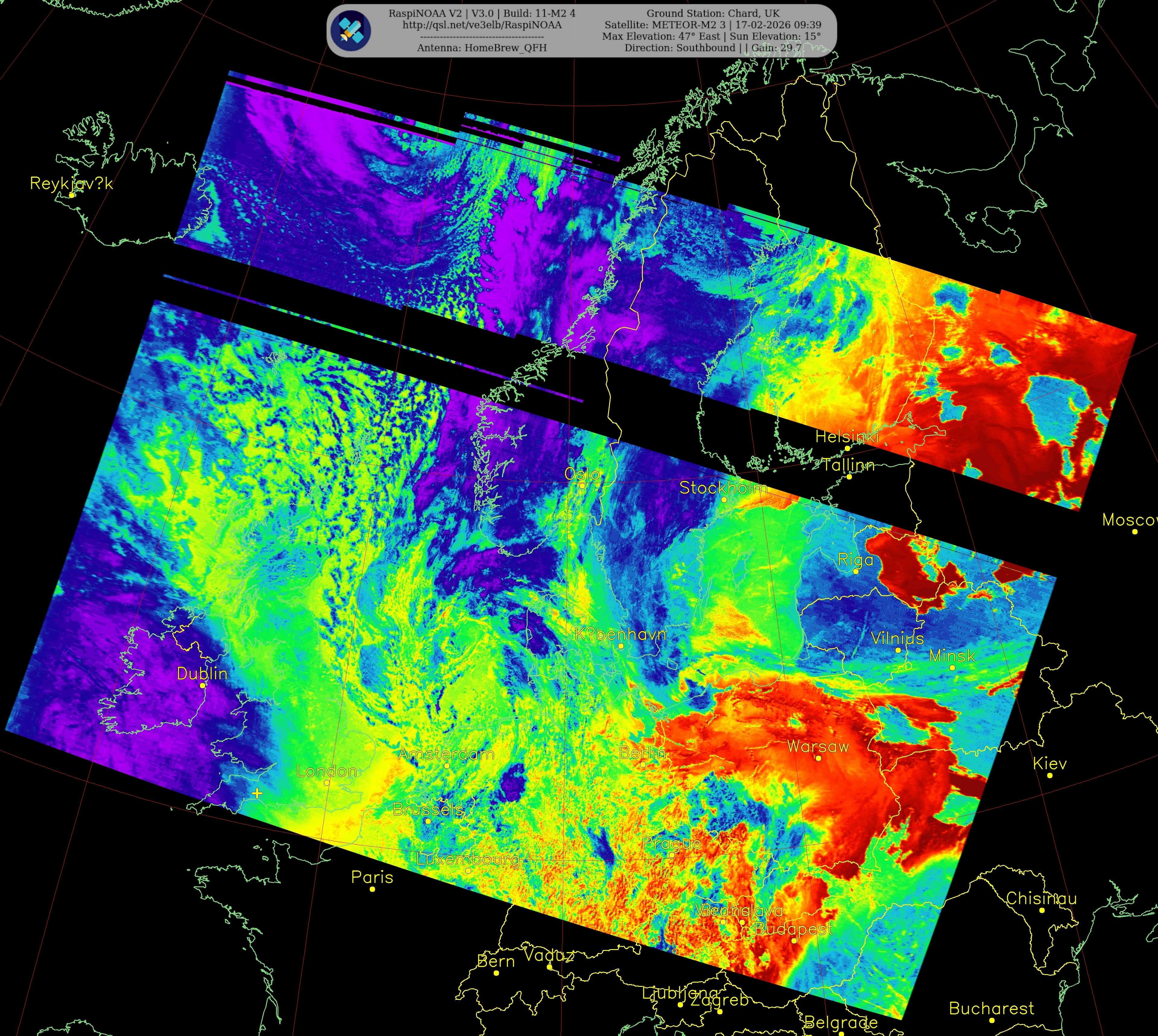This screenshot has height=1036, width=1158.
Task: Click the Minsk city label
Action: [x=952, y=656]
